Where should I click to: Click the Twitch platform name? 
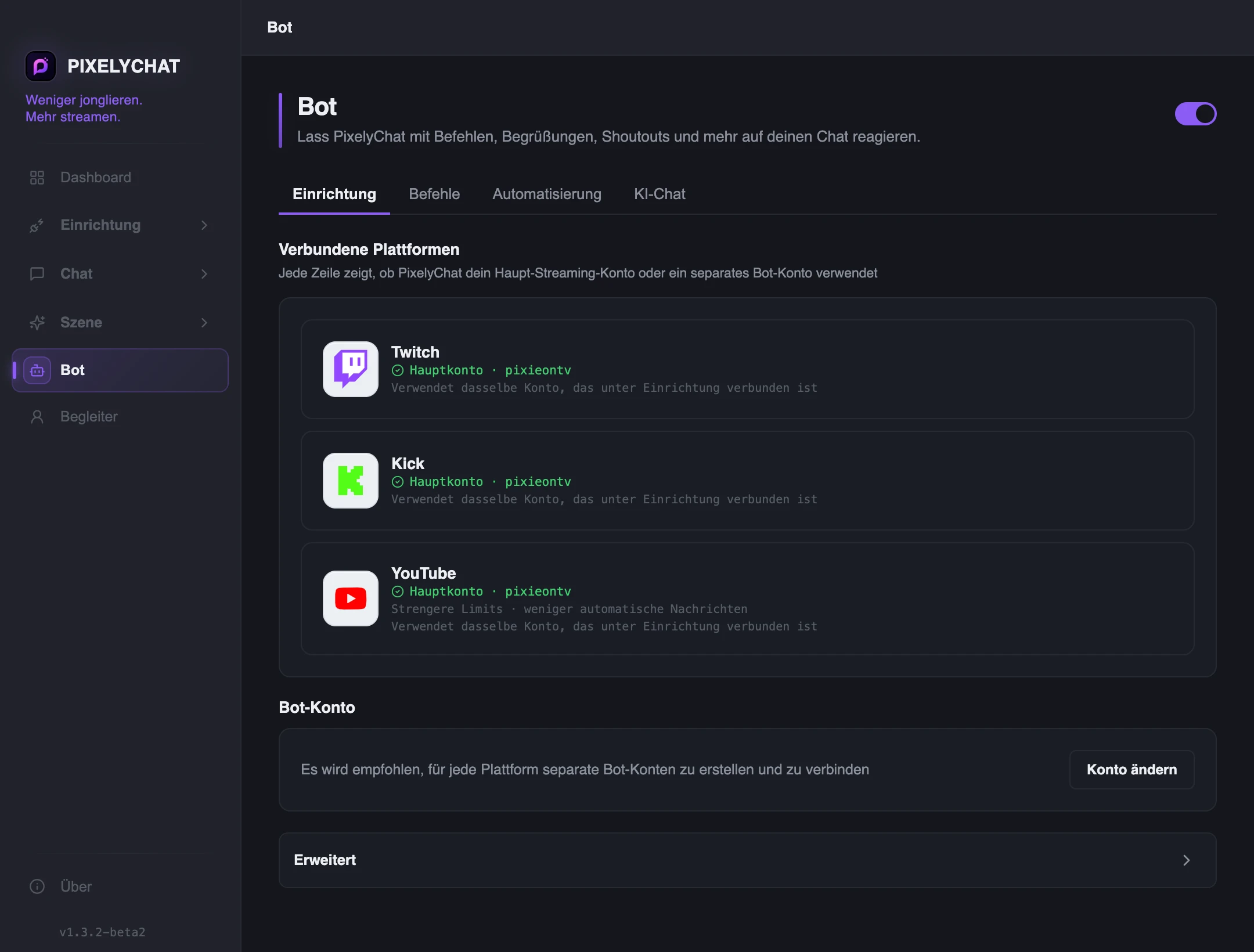click(x=415, y=352)
